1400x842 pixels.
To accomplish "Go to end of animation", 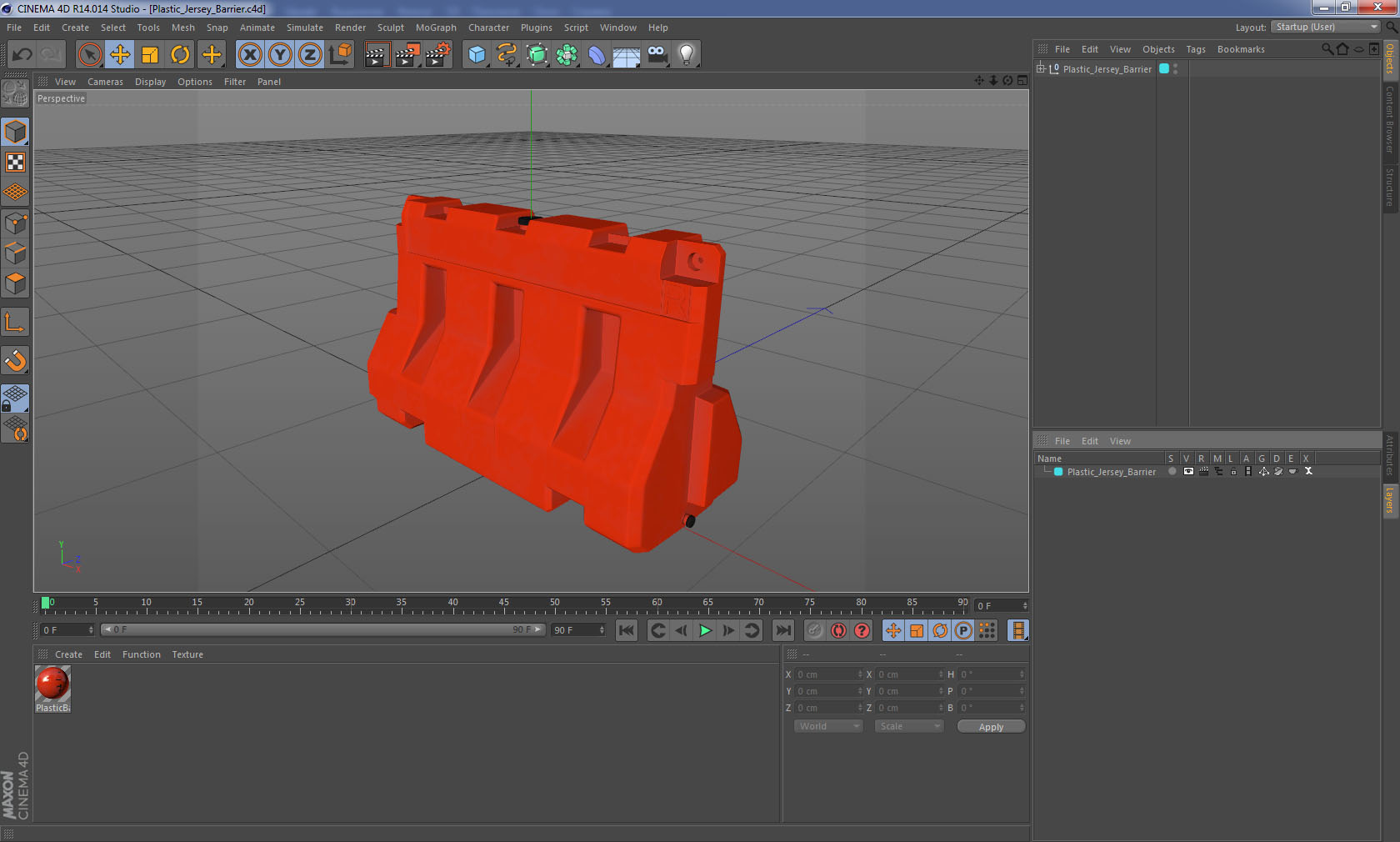I will coord(783,630).
